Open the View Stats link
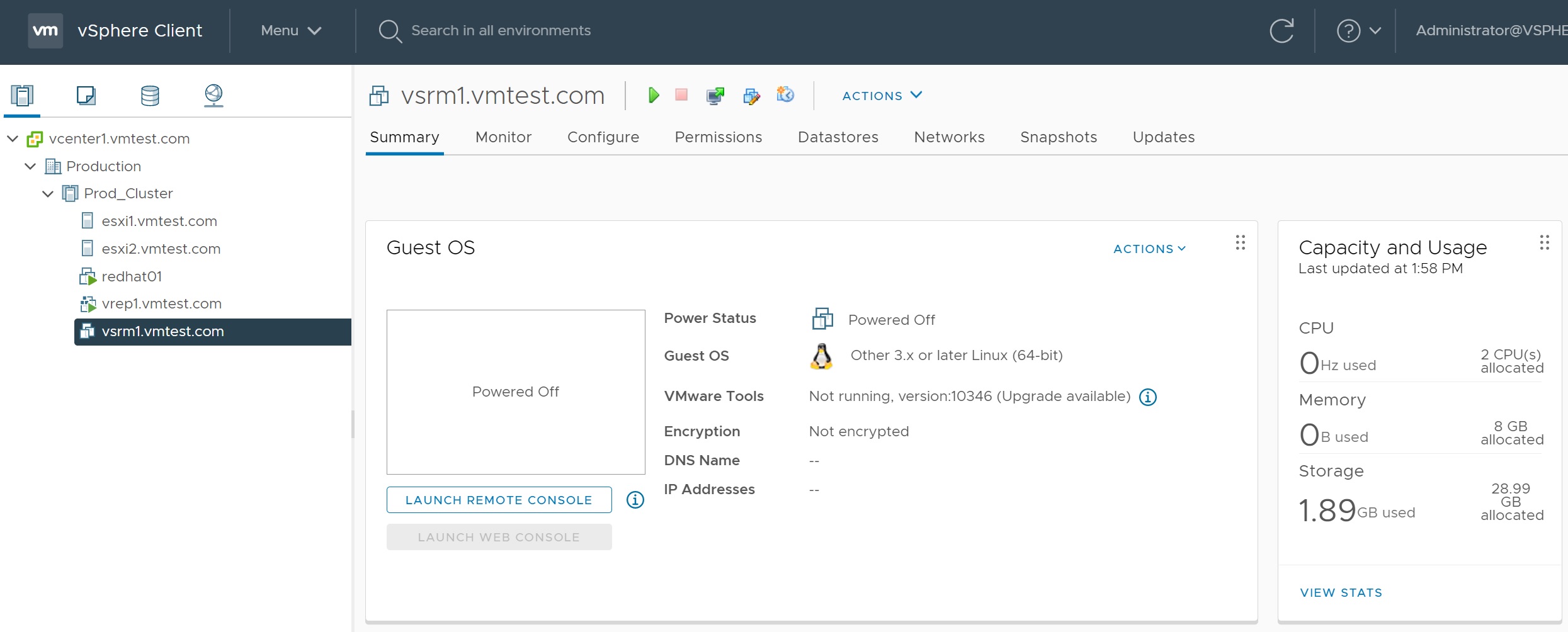This screenshot has height=632, width=1568. coord(1341,592)
